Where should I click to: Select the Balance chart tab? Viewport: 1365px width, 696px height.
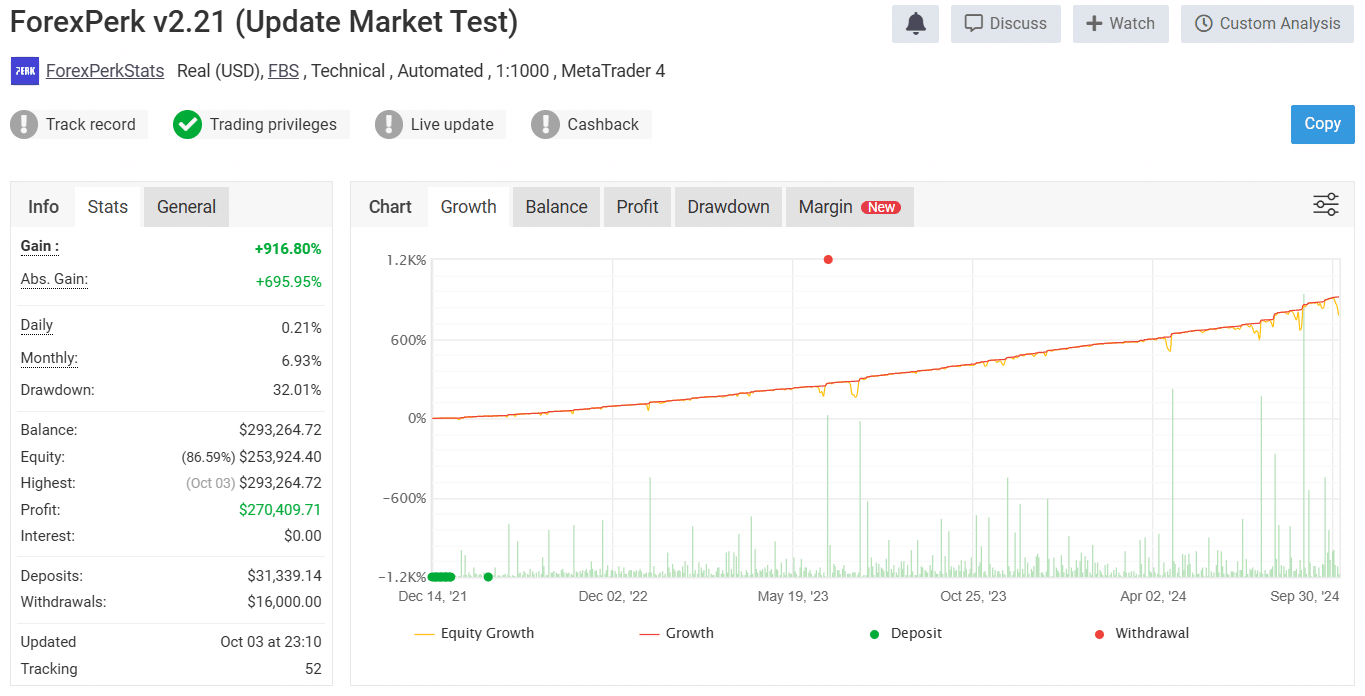556,207
